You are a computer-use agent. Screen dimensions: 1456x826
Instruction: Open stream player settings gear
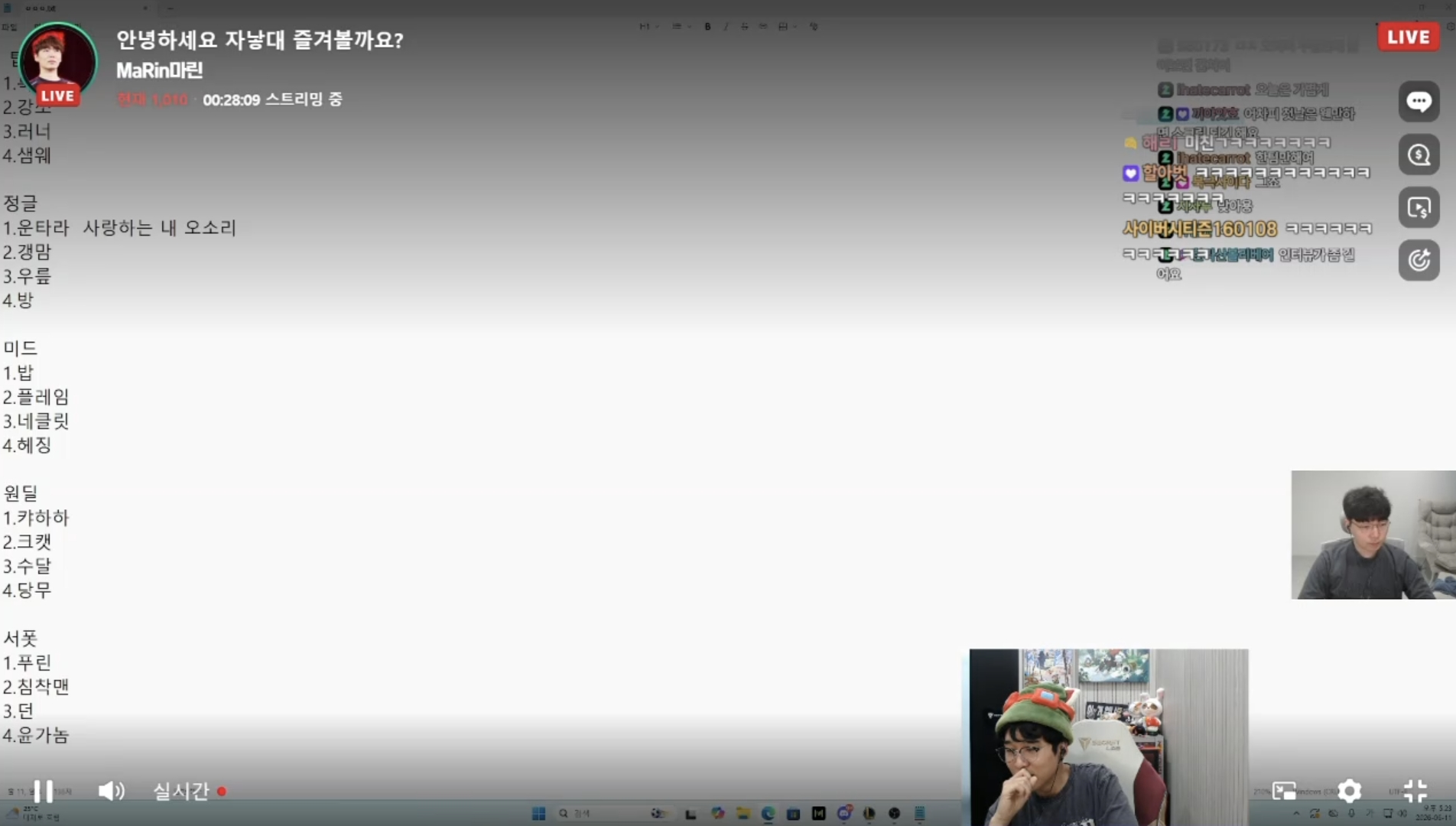pos(1350,791)
